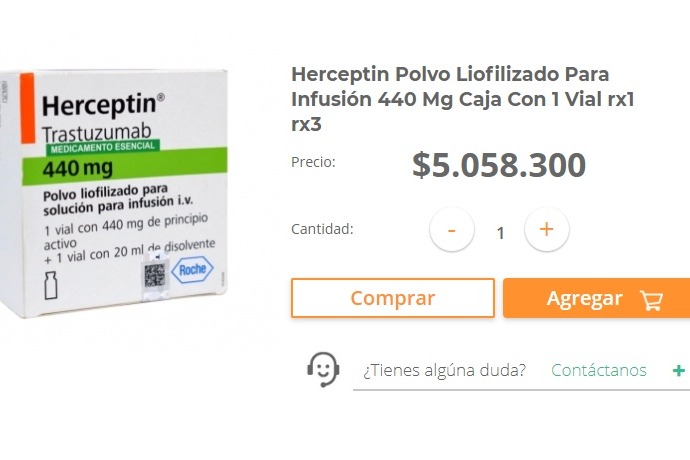The image size is (690, 460).
Task: Click the Comprar button
Action: 393,298
